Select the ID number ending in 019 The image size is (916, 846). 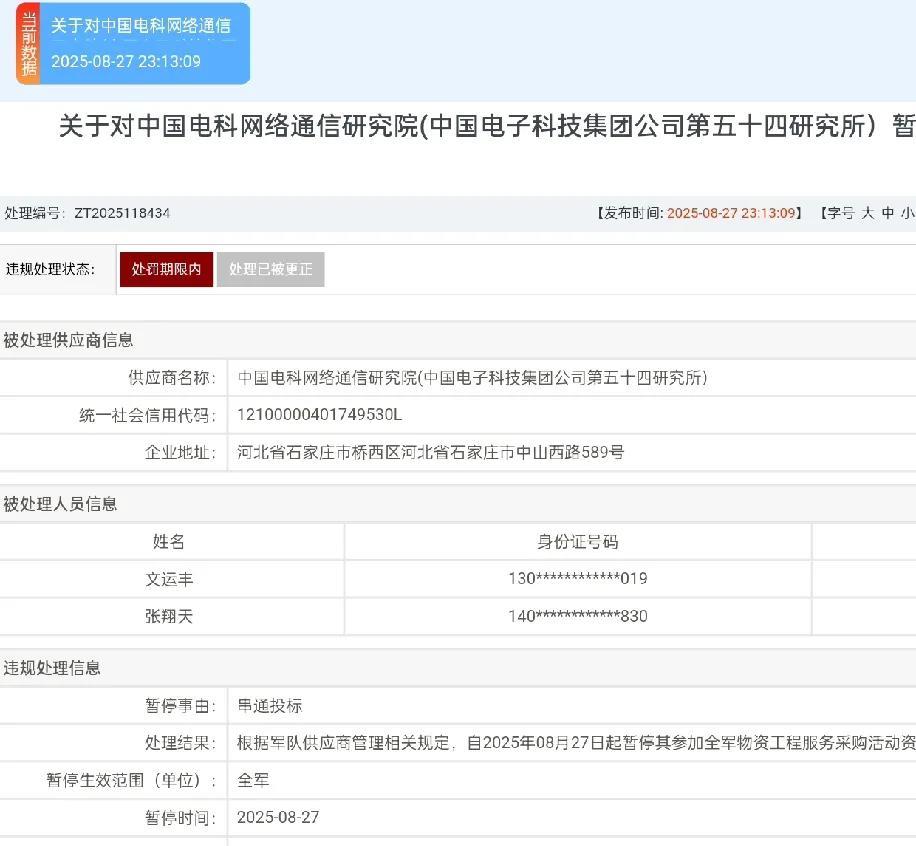coord(578,579)
